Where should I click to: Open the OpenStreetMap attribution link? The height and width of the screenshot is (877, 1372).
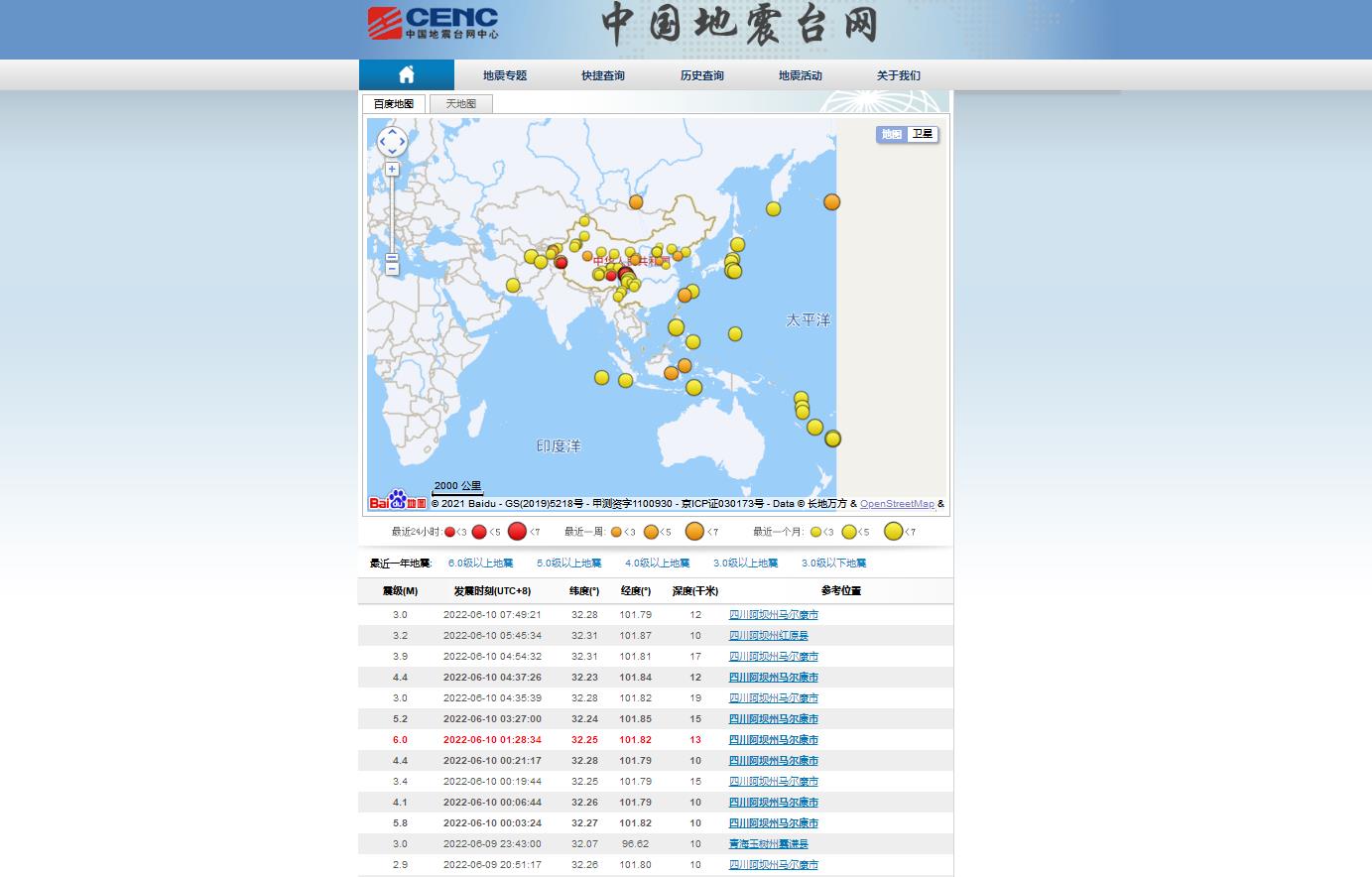pyautogui.click(x=896, y=504)
